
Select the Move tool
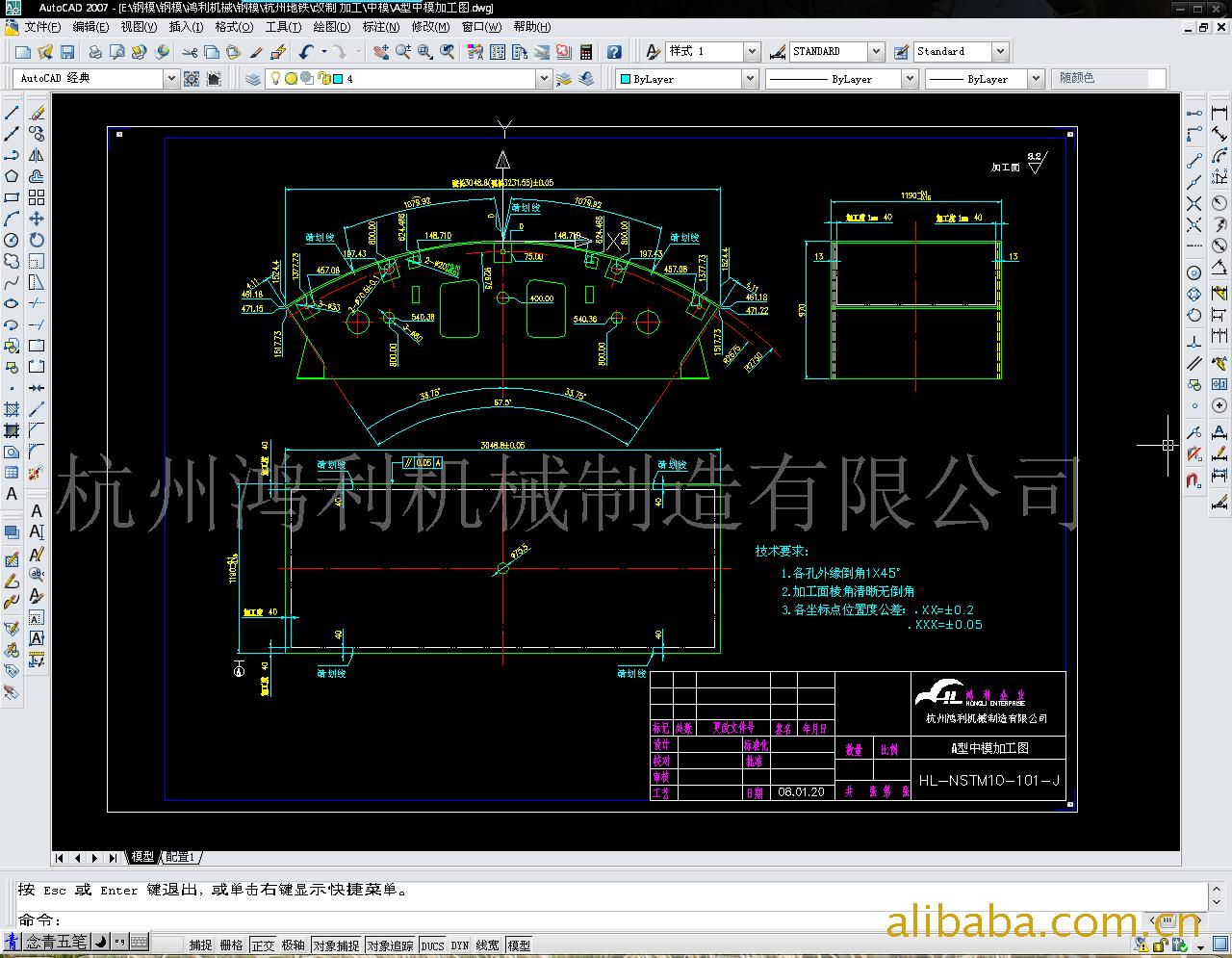point(37,219)
